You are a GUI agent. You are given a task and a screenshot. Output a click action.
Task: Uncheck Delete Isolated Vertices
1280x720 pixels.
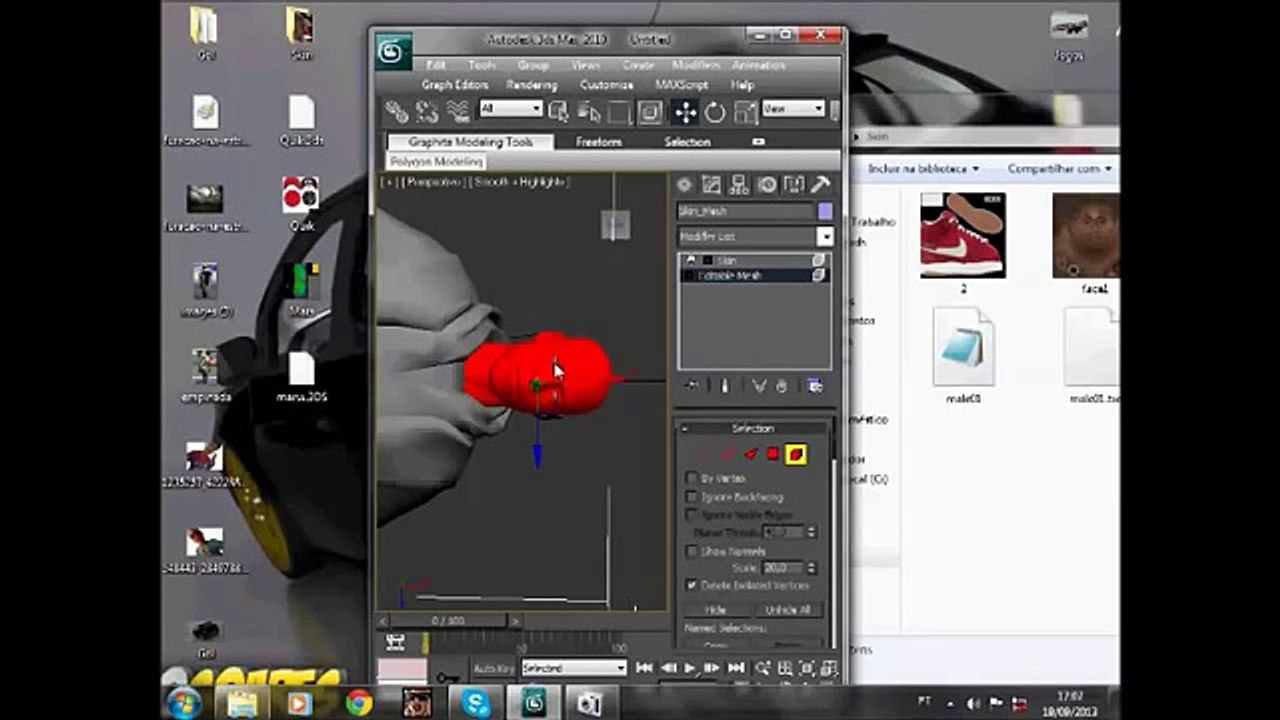click(692, 585)
